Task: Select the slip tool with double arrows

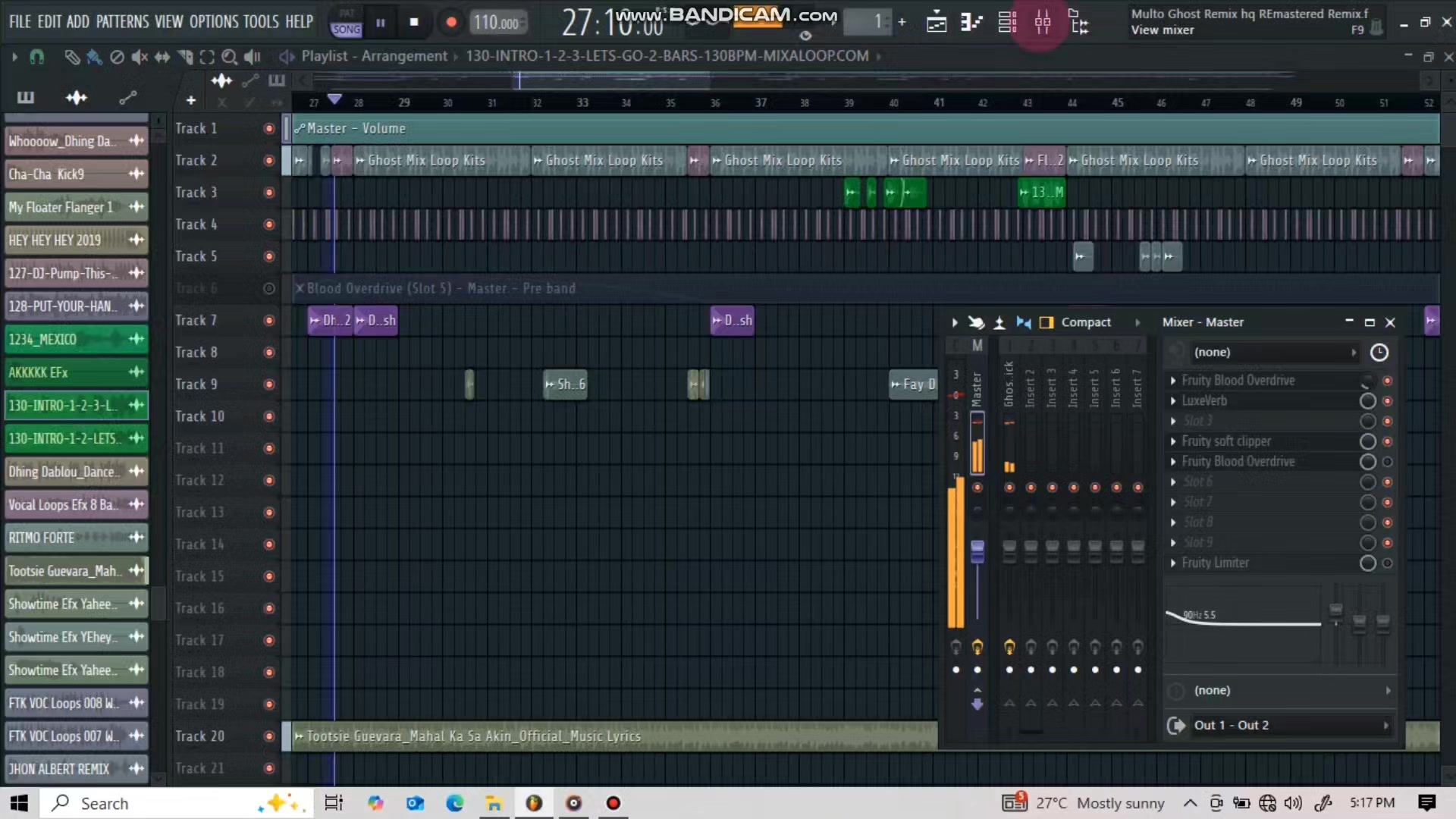Action: click(162, 57)
